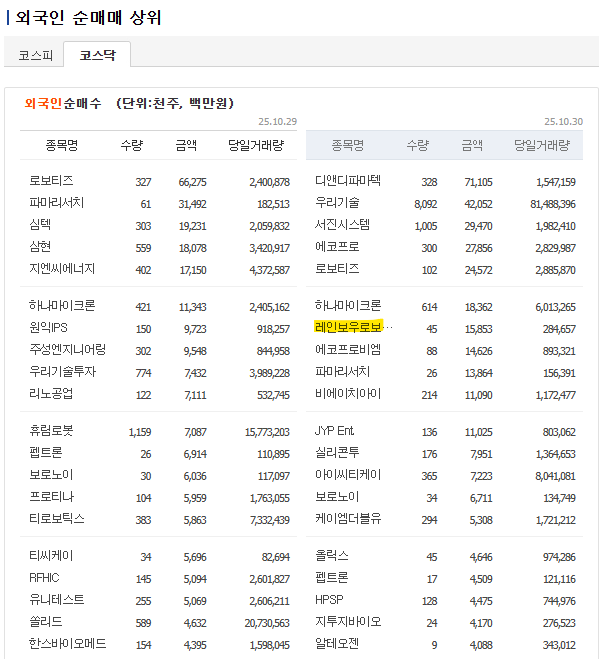
Task: Click 외국인 순매매 상위 heading
Action: coord(89,18)
